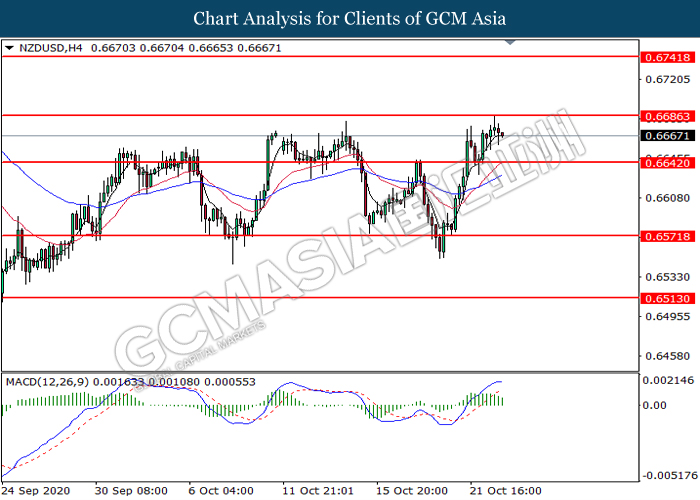Click the NZDUSD,H4 symbol label
700x500 pixels.
coord(51,48)
